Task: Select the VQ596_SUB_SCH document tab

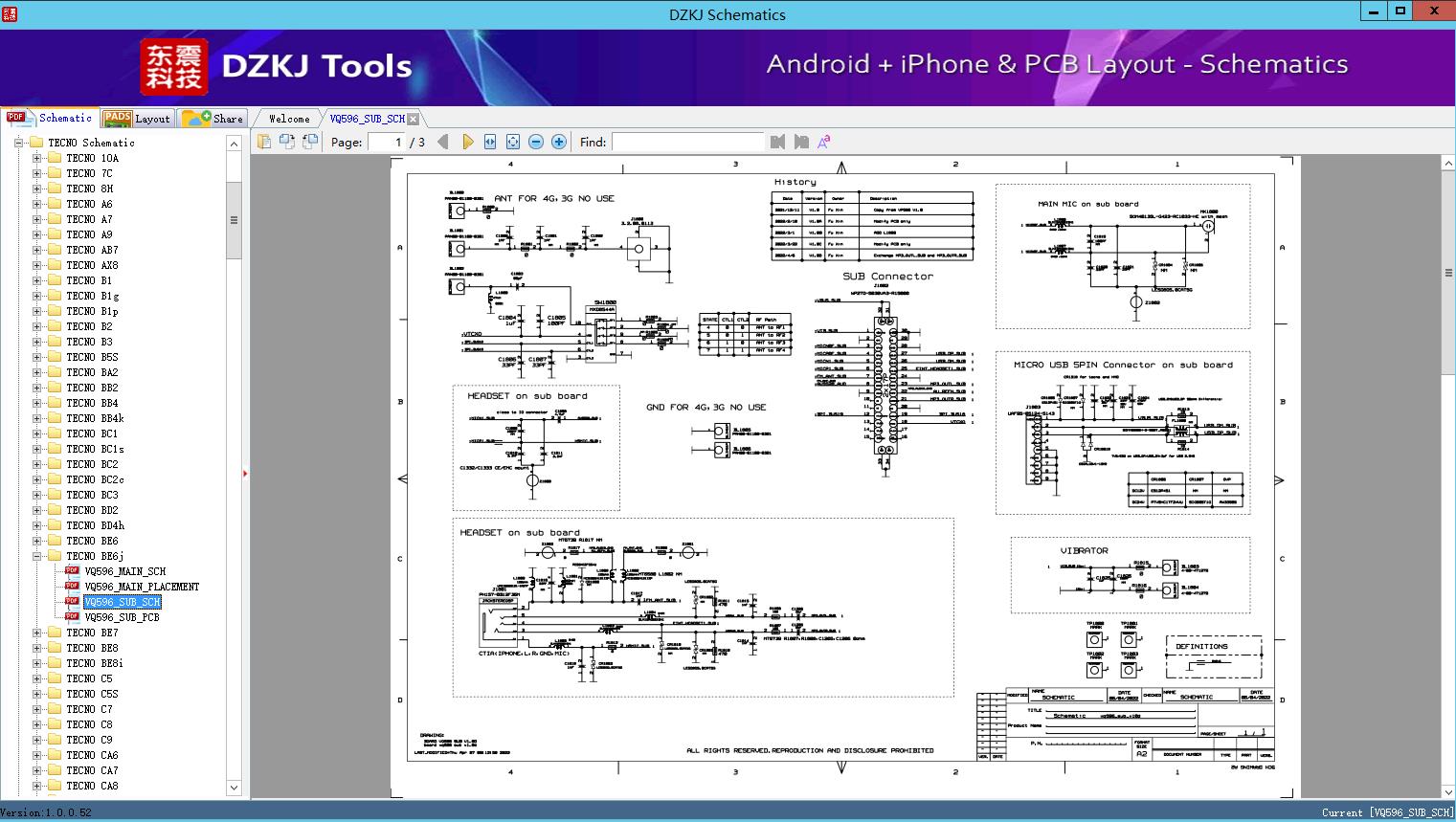Action: [368, 119]
